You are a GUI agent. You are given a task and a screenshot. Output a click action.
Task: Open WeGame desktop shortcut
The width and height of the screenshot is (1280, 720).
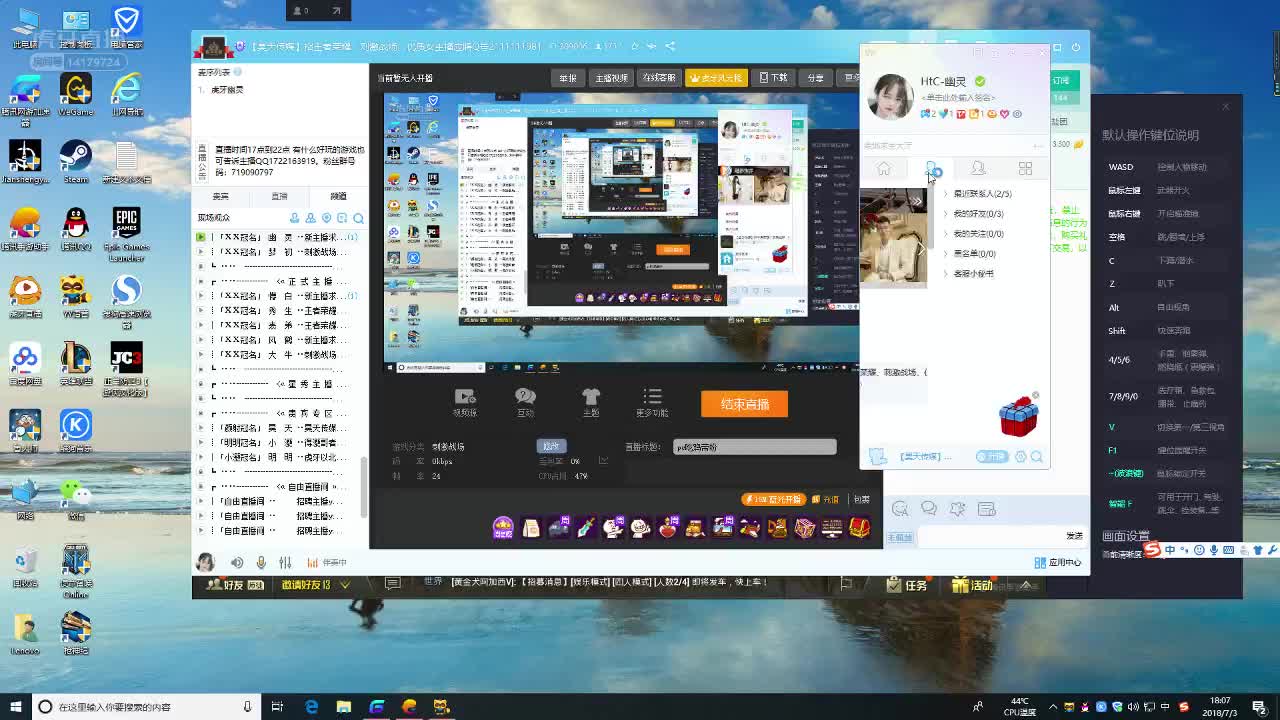(x=76, y=94)
